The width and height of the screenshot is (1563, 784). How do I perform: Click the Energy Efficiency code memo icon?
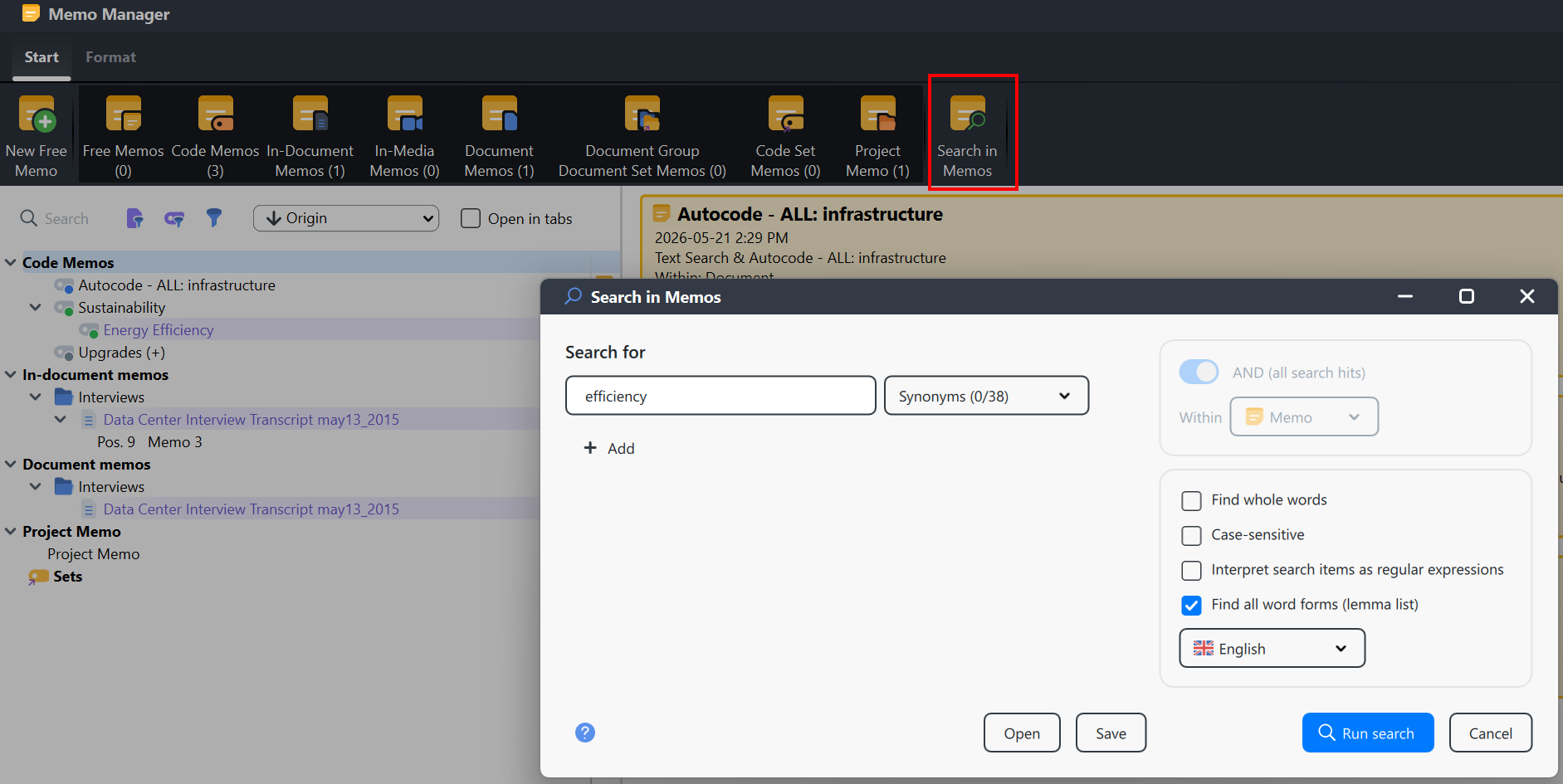[x=89, y=330]
